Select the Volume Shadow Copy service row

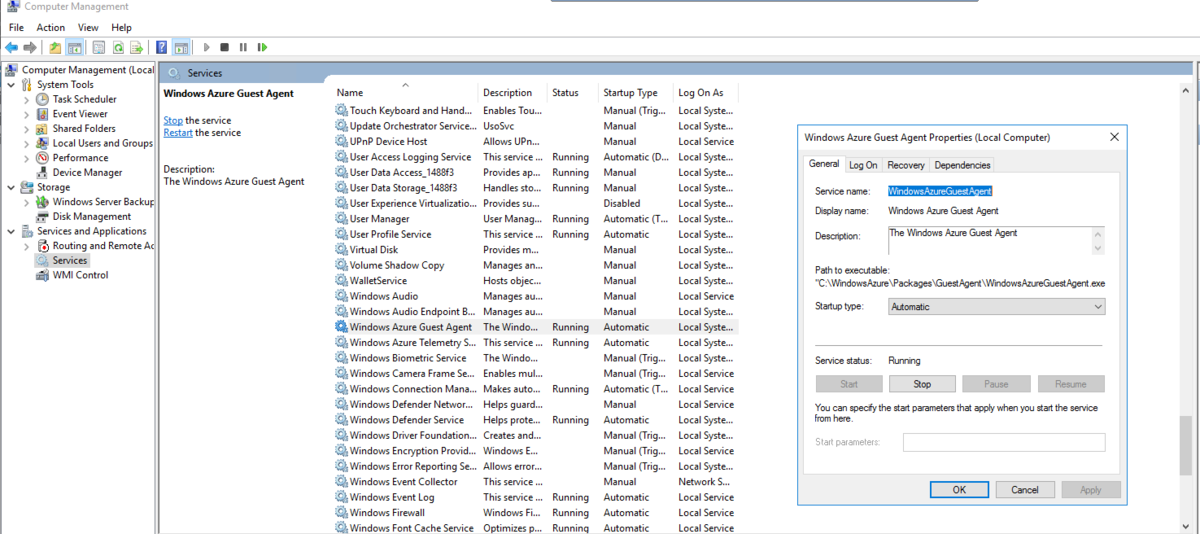click(x=536, y=265)
